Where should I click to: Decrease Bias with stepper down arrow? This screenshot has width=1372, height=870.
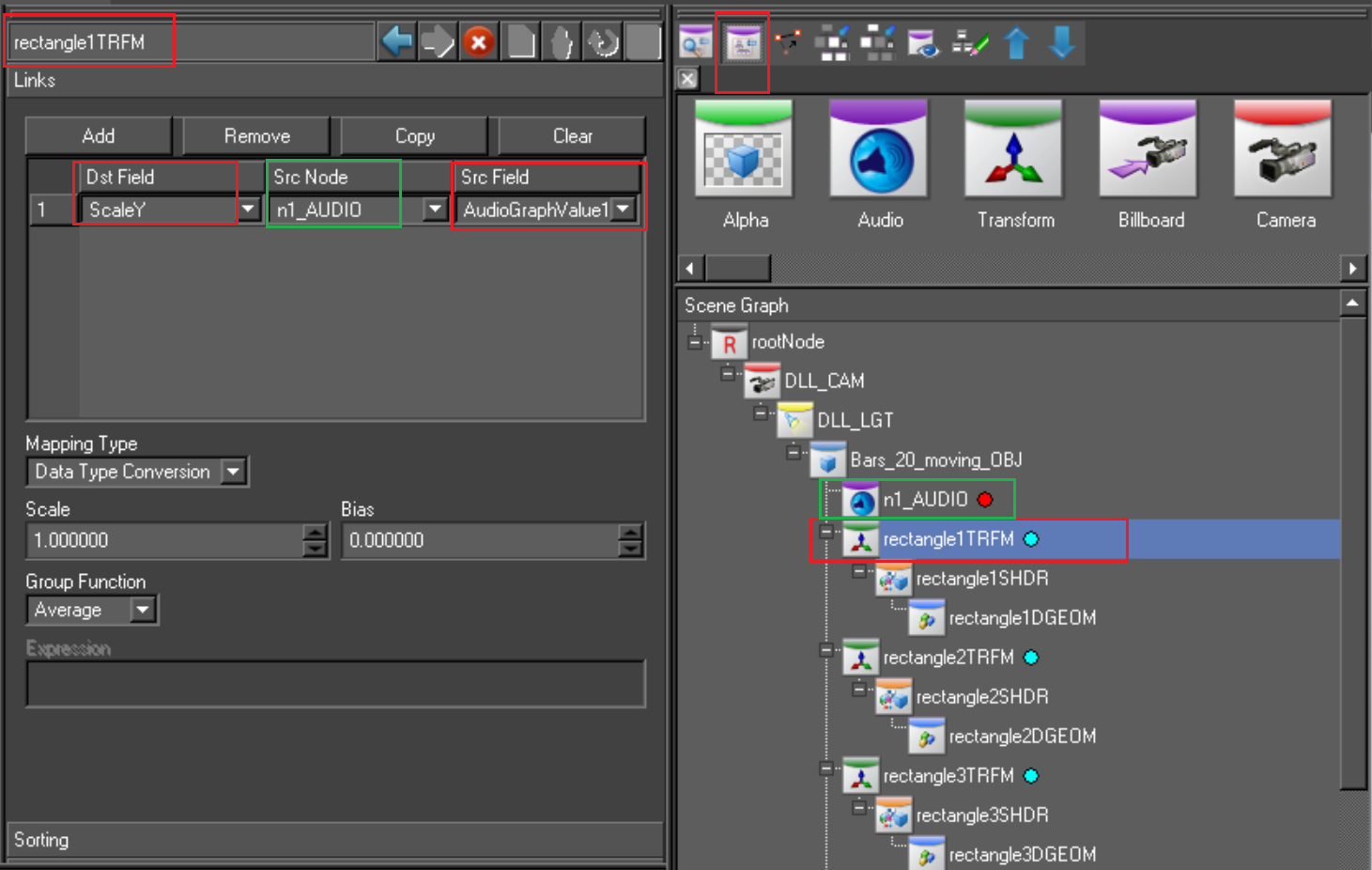pyautogui.click(x=631, y=550)
